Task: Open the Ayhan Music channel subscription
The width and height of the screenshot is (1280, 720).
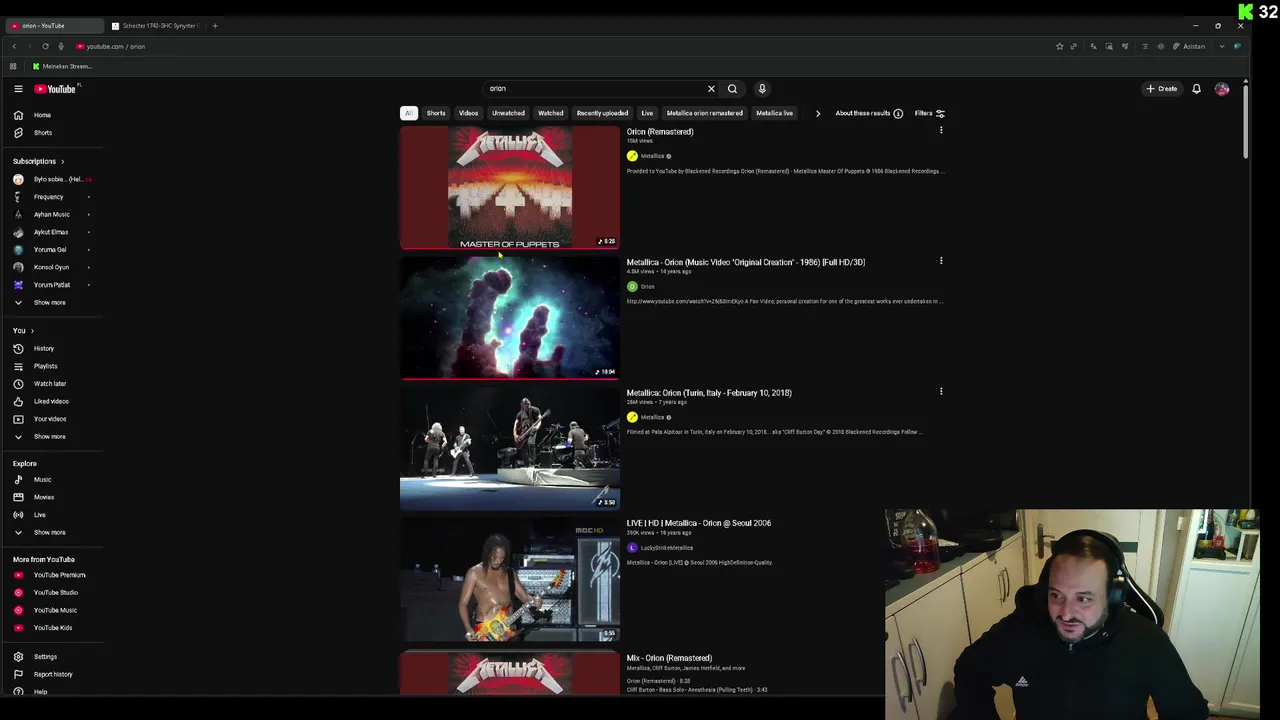Action: [52, 214]
